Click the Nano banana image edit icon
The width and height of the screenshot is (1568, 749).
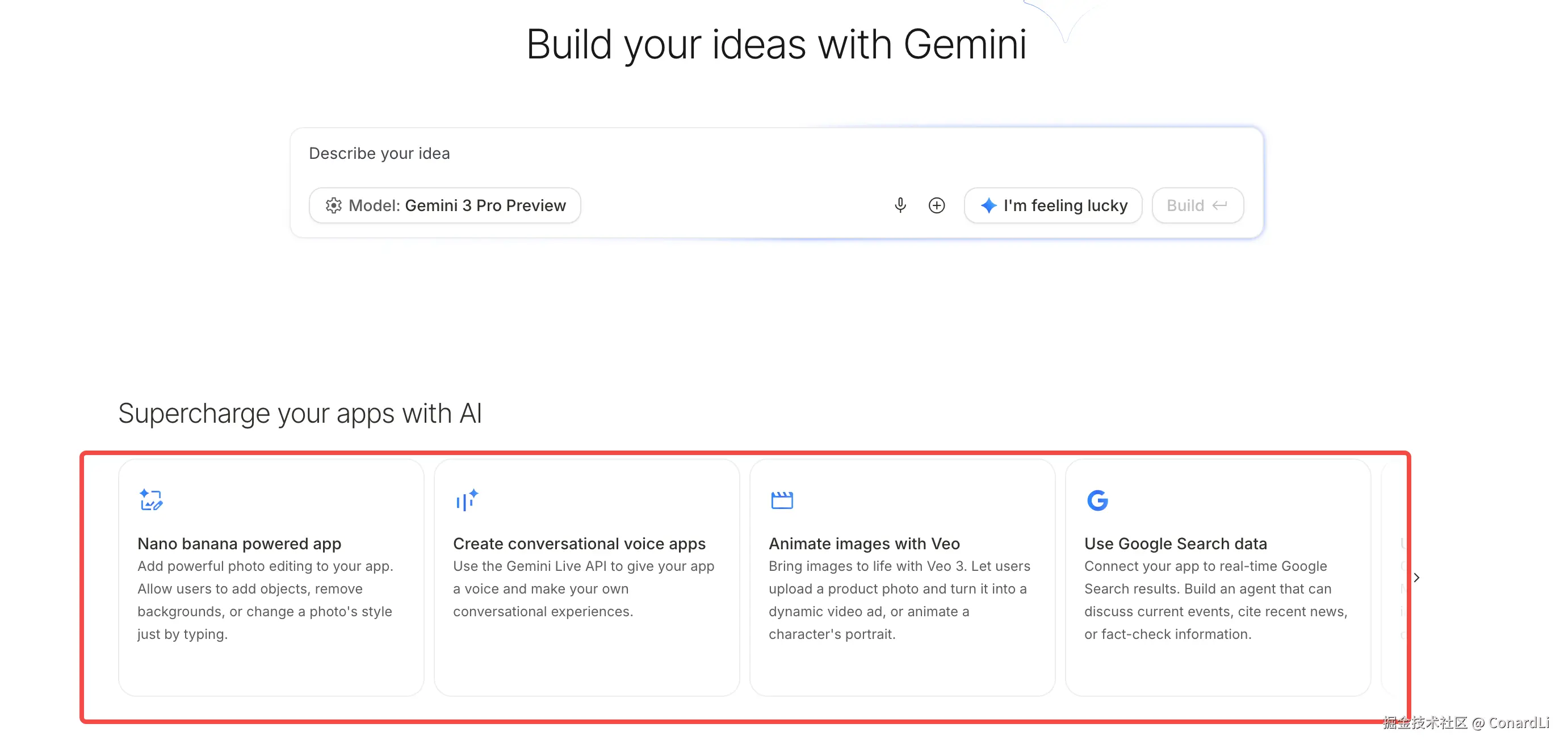pyautogui.click(x=150, y=499)
